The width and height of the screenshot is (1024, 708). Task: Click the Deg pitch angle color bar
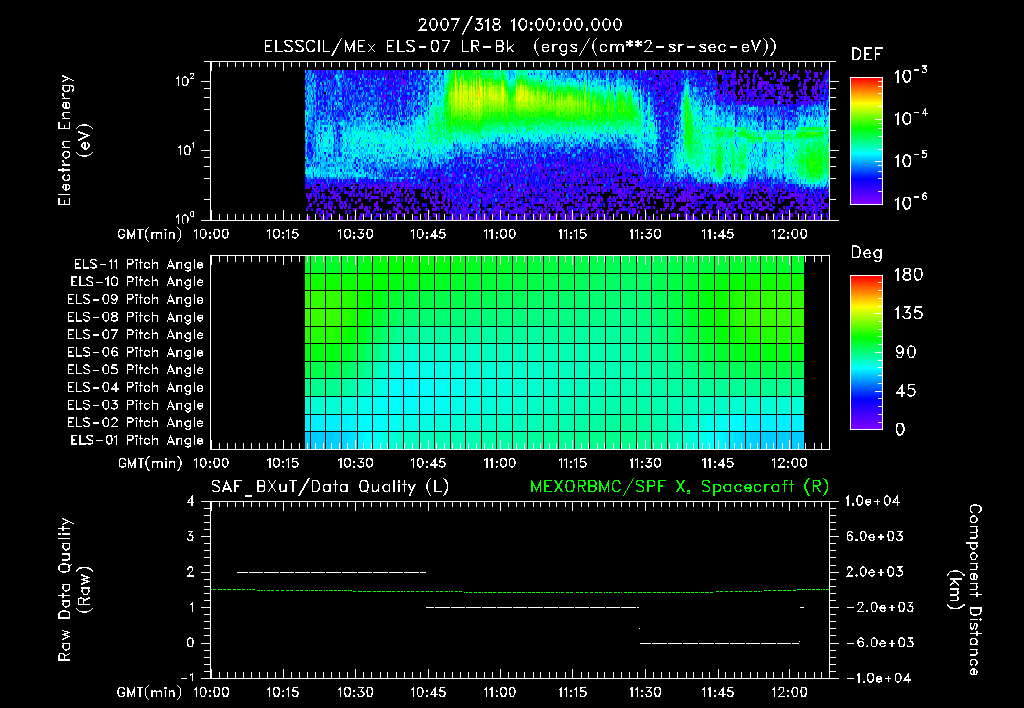pyautogui.click(x=866, y=353)
